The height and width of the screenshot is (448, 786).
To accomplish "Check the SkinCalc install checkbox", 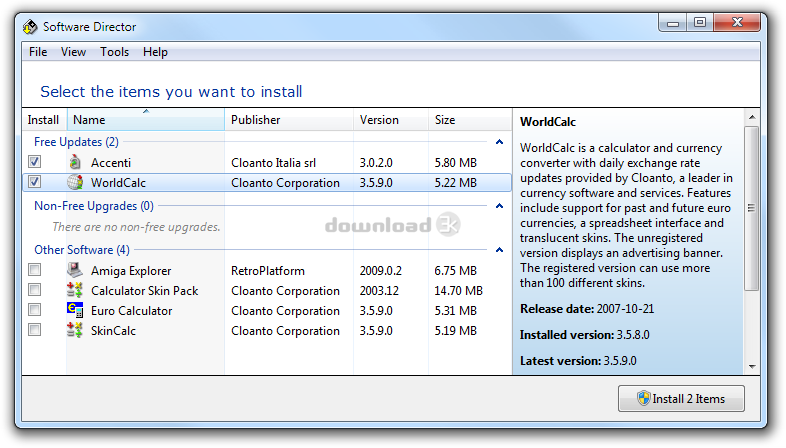I will point(35,330).
